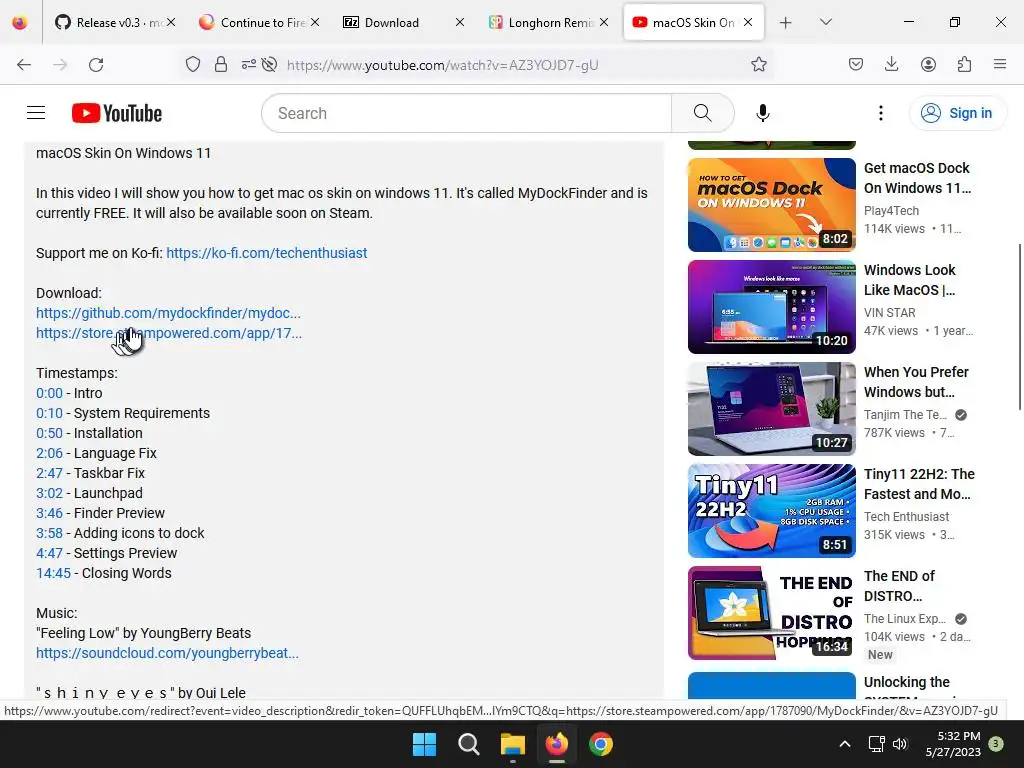Jump to 0:50 Installation timestamp
This screenshot has height=768, width=1024.
(50, 433)
